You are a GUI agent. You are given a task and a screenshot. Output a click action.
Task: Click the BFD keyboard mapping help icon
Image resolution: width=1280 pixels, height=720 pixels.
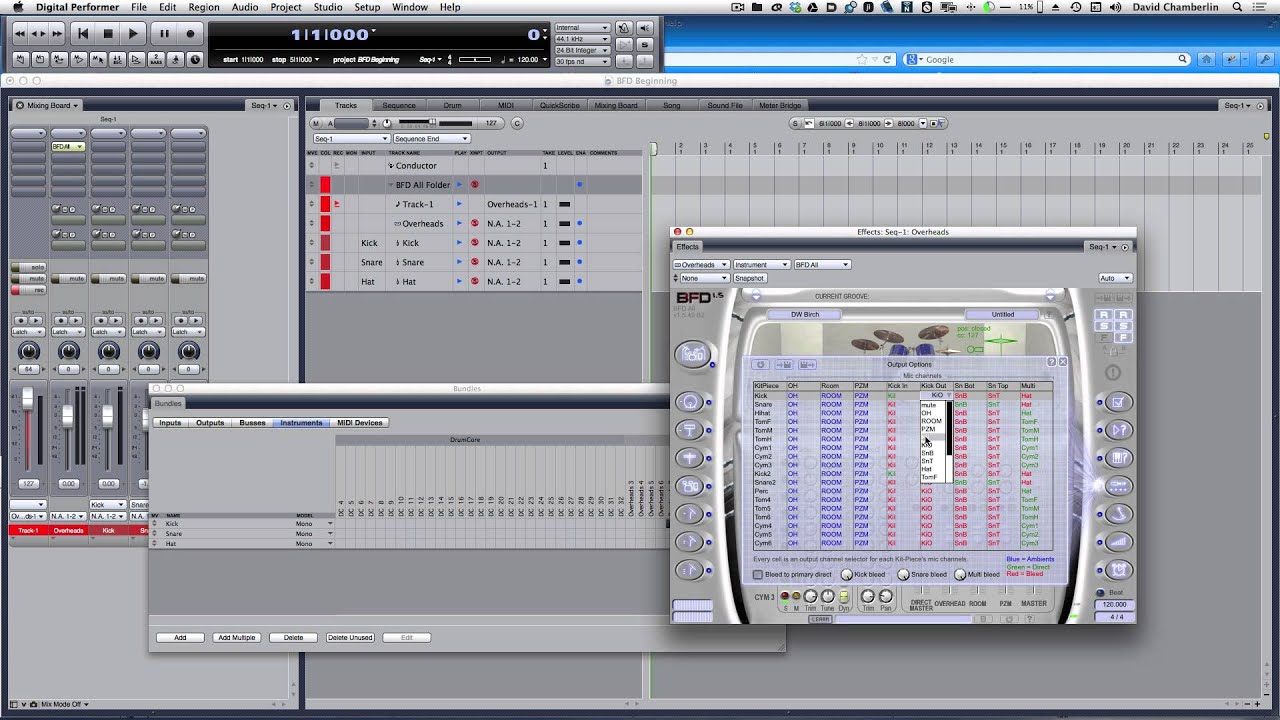tap(1119, 458)
